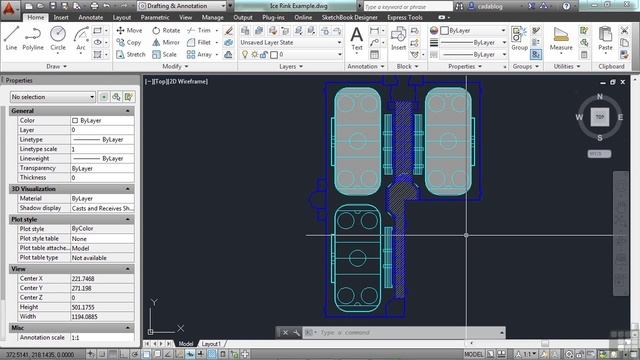Image resolution: width=640 pixels, height=360 pixels.
Task: Select the Line draw tool
Action: point(11,38)
